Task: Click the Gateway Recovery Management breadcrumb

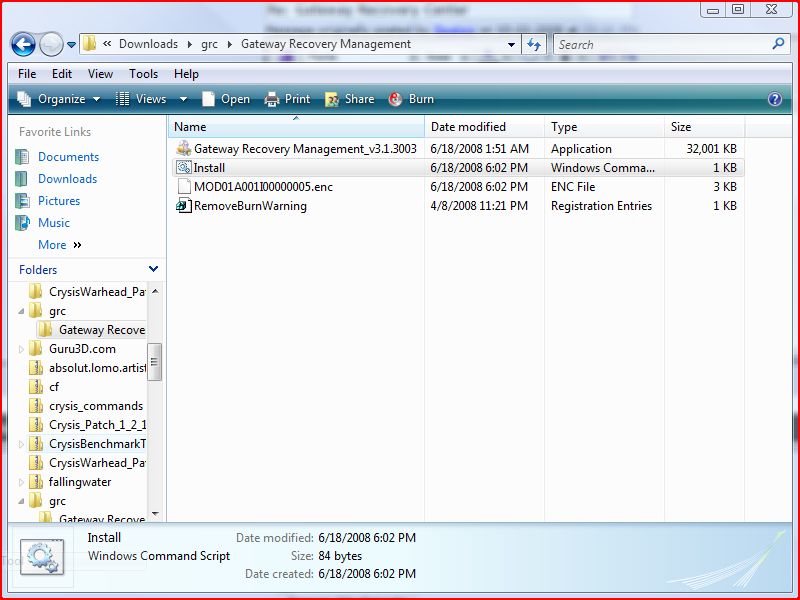Action: point(326,44)
